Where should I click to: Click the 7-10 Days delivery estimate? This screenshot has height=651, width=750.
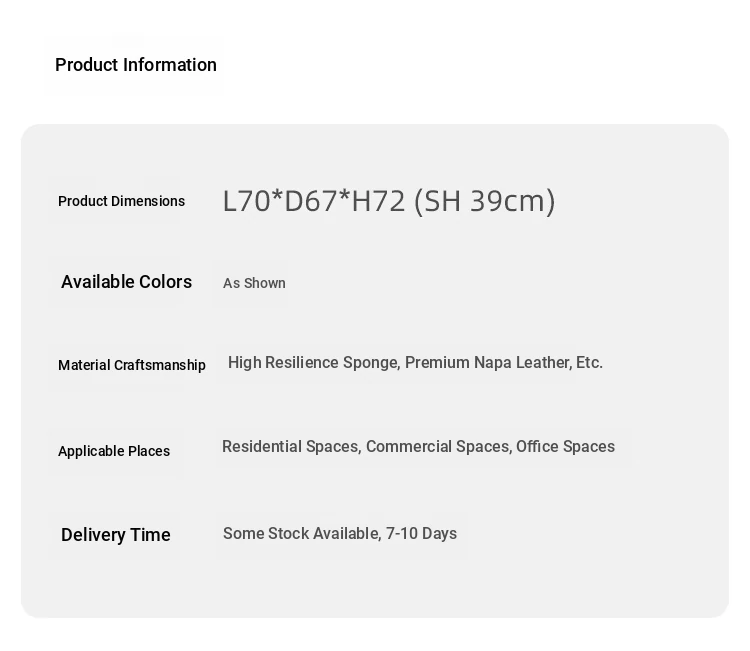click(421, 534)
